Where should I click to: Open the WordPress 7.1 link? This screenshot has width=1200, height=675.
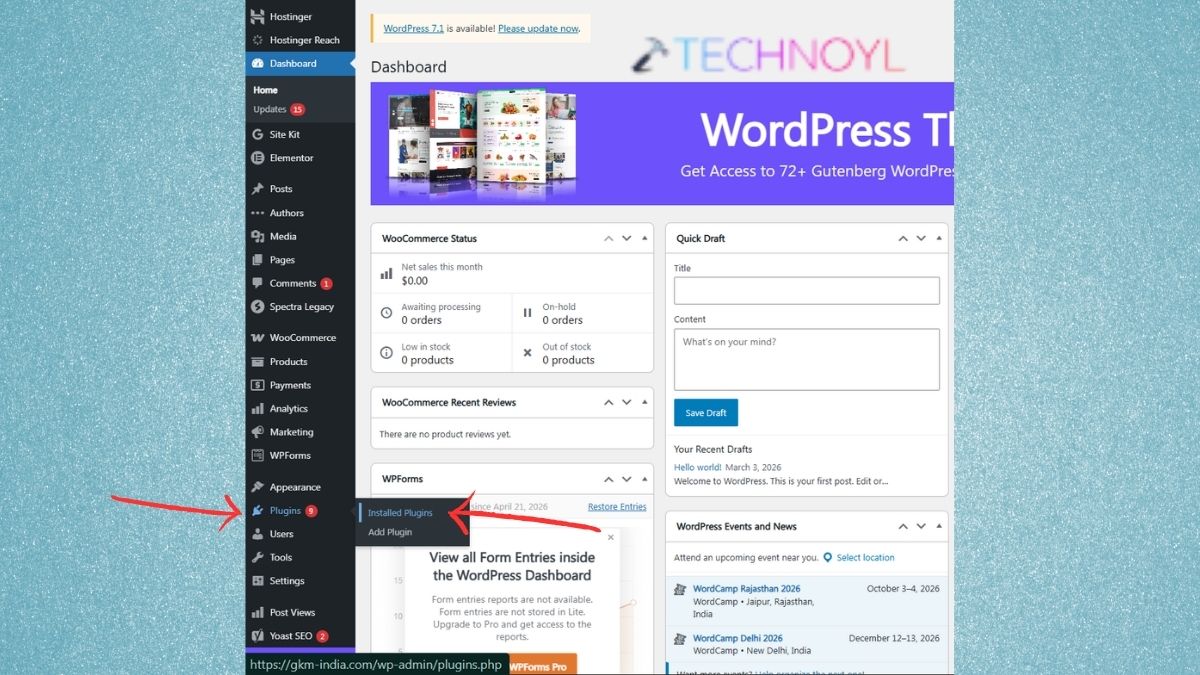413,29
